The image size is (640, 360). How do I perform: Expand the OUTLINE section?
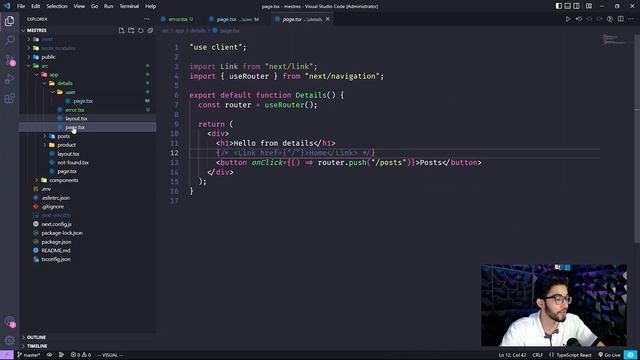(87, 338)
